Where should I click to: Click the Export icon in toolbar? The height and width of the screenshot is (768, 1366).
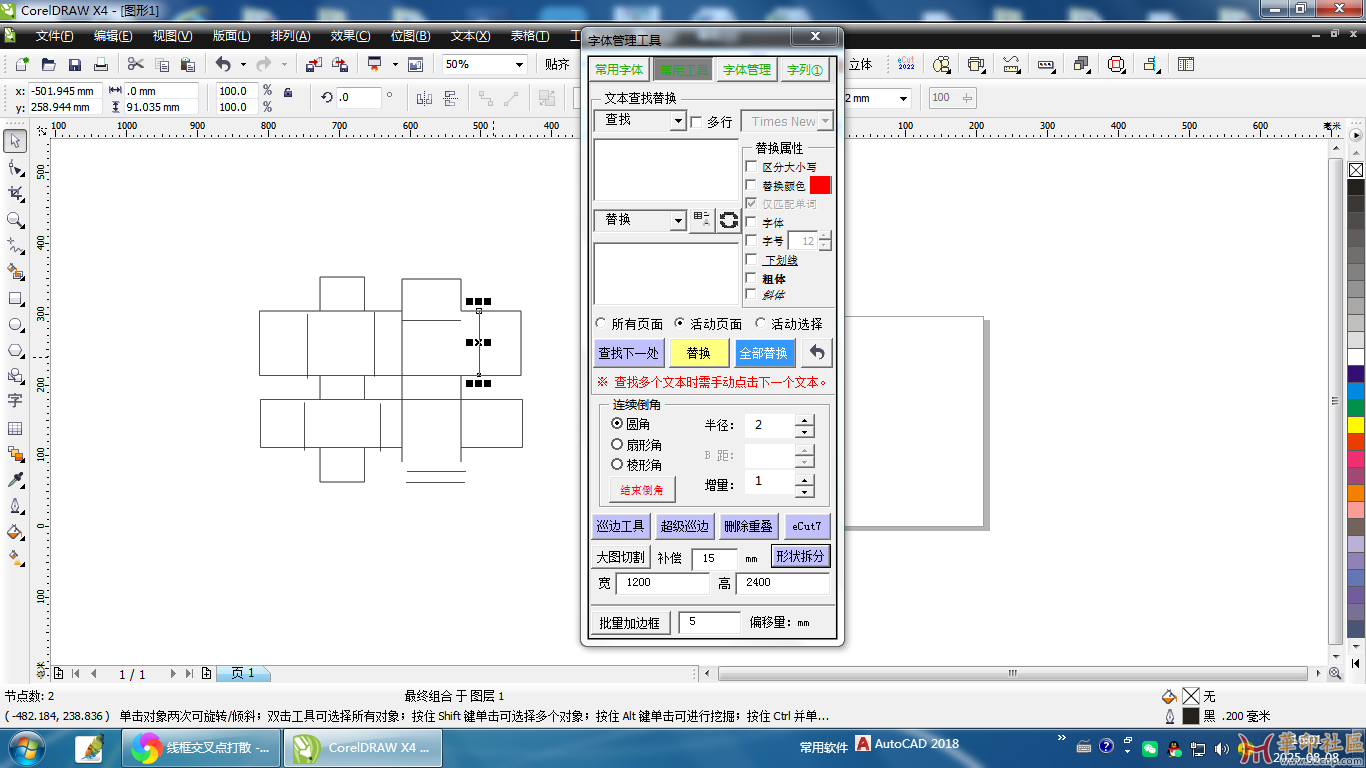[340, 64]
